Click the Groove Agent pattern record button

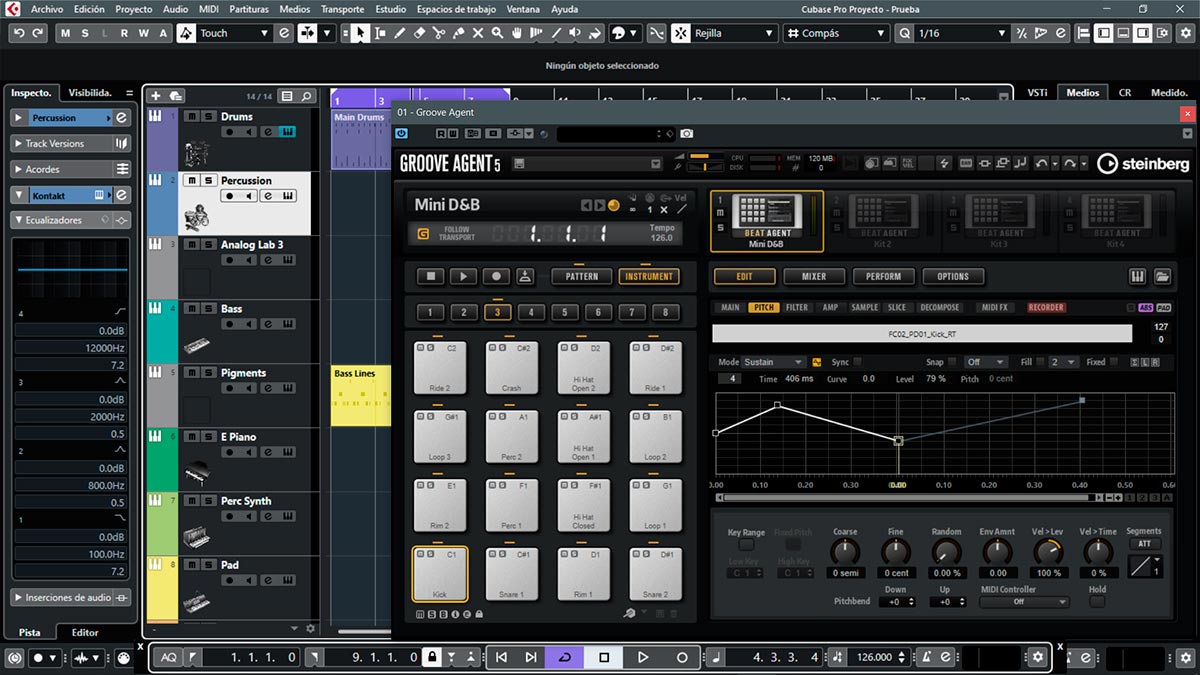tap(495, 276)
